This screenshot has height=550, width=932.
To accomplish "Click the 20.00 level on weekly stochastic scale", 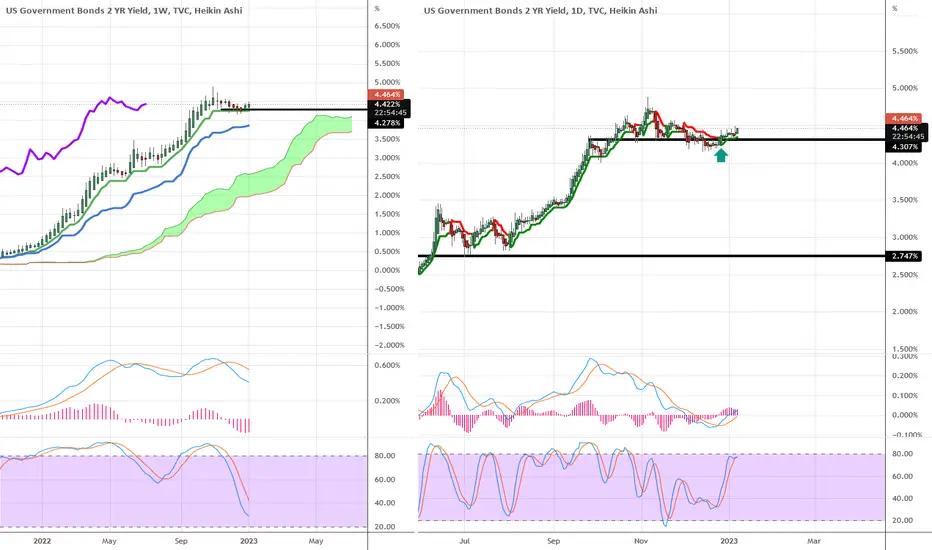I will [385, 527].
